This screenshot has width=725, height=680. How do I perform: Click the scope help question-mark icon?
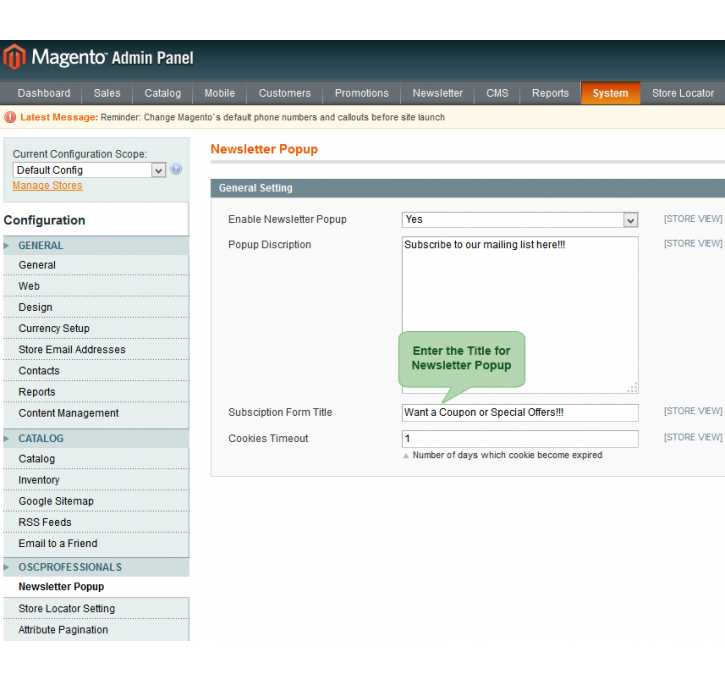[176, 169]
